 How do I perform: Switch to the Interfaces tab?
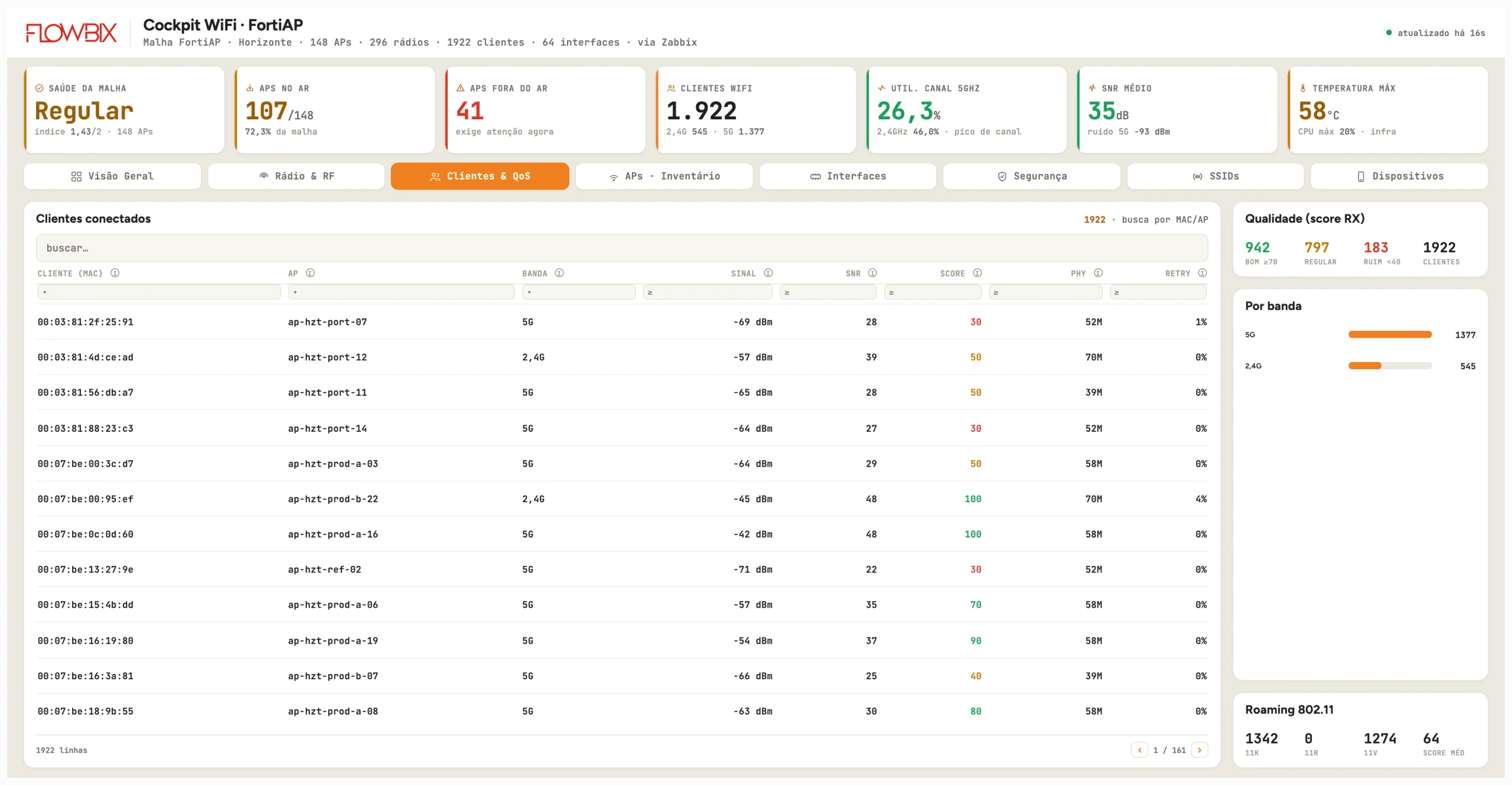848,176
